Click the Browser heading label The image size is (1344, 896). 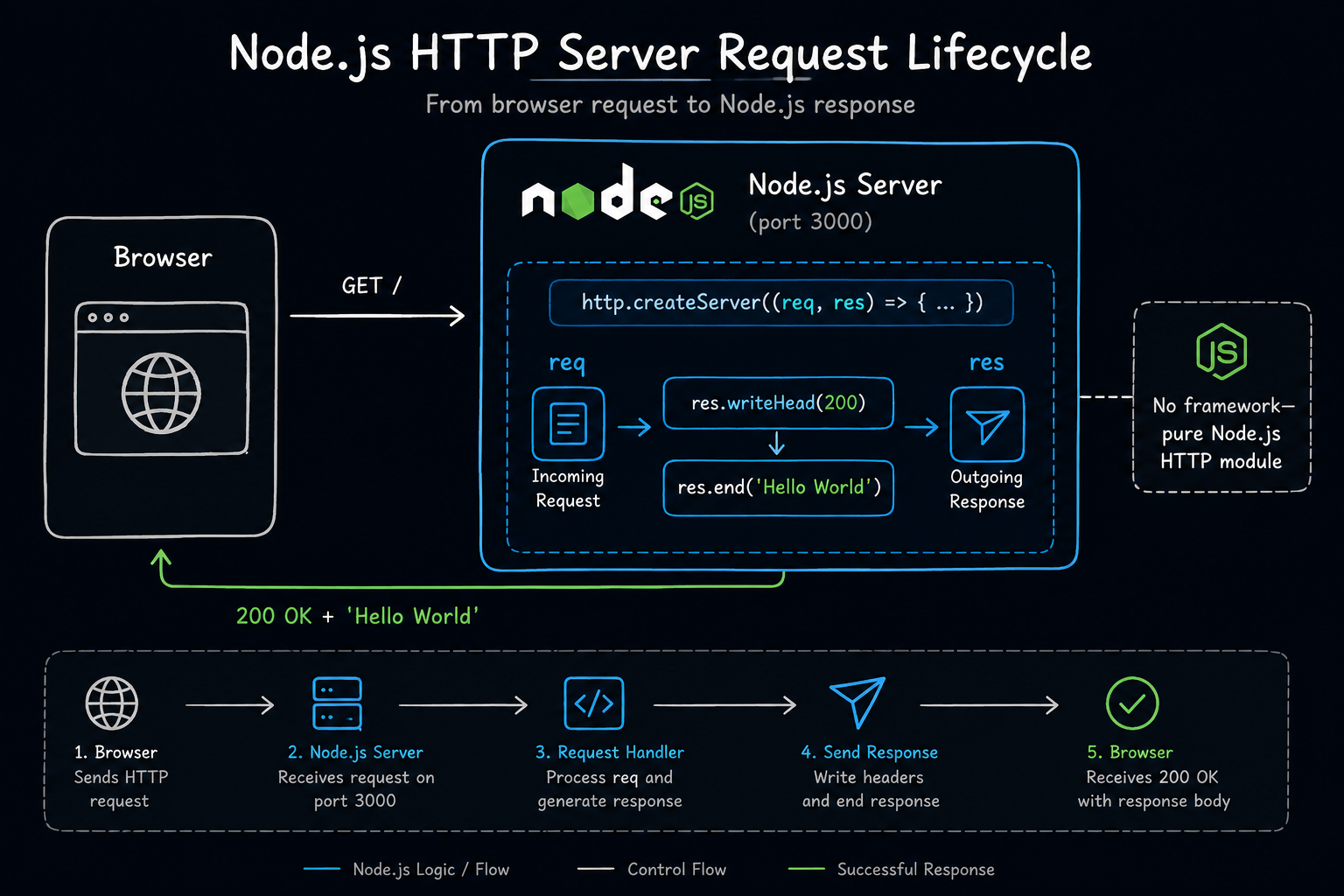click(163, 257)
